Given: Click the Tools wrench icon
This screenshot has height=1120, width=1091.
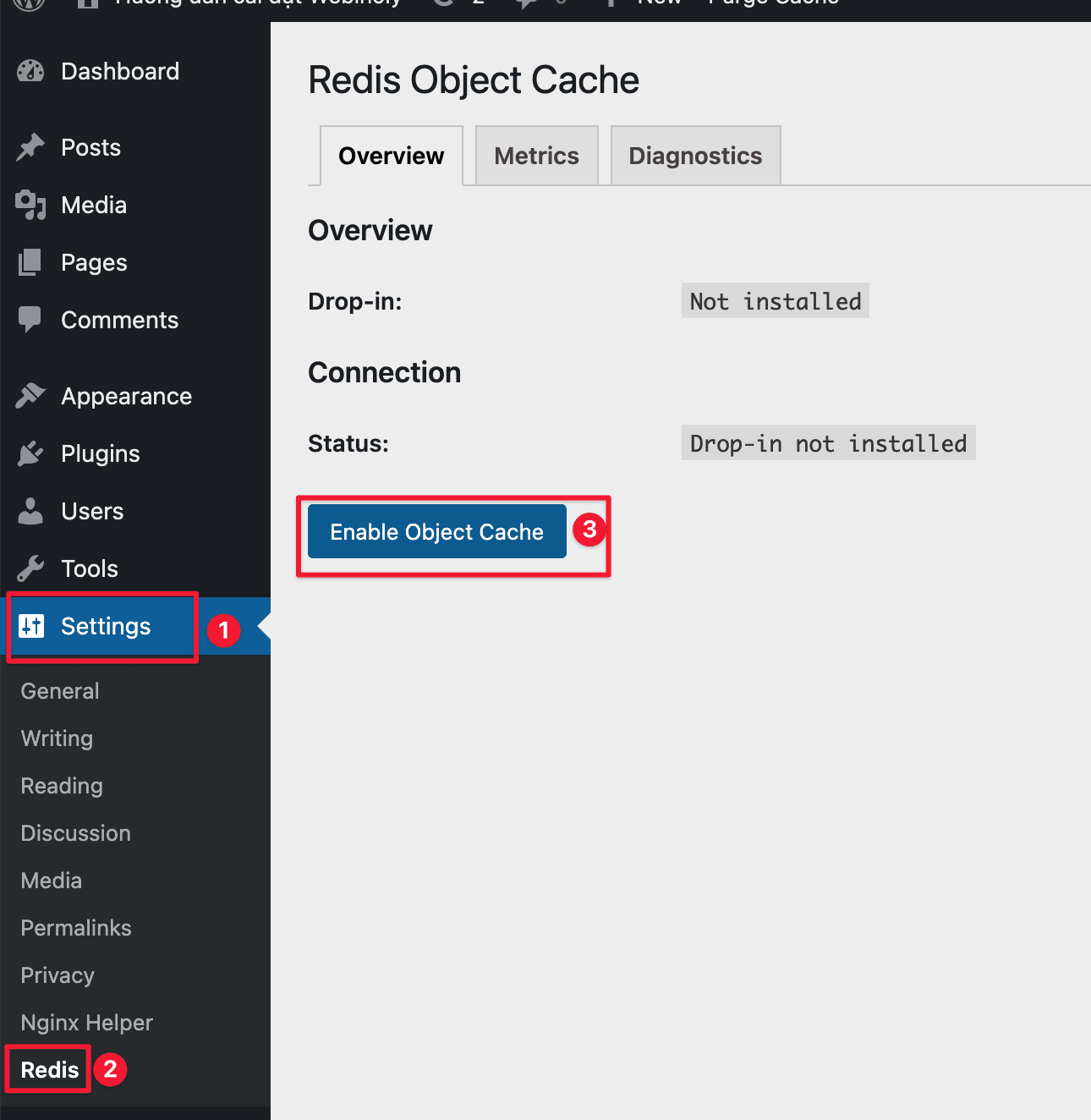Looking at the screenshot, I should tap(30, 568).
